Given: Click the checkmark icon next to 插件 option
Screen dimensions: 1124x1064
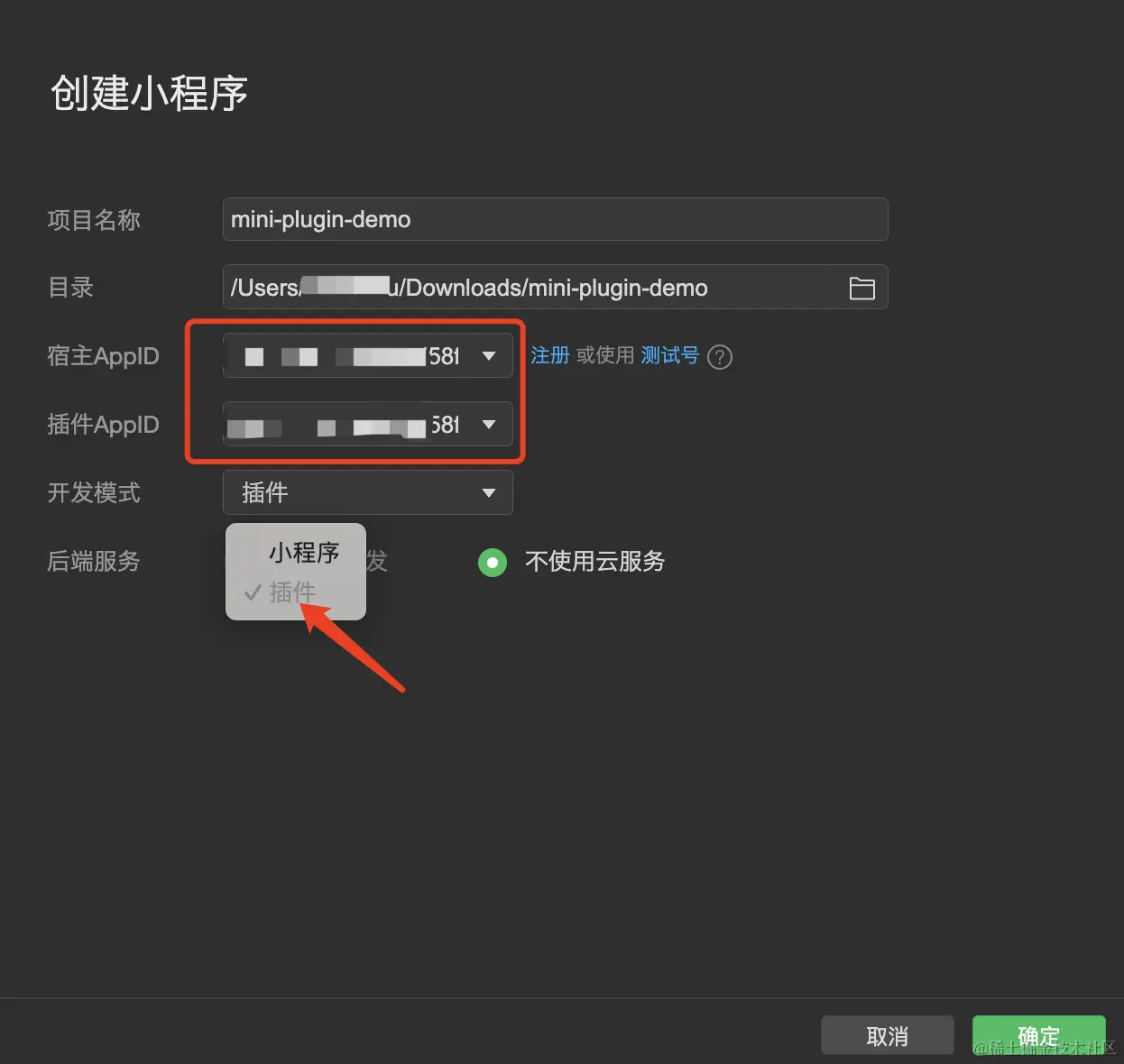Looking at the screenshot, I should [x=252, y=592].
